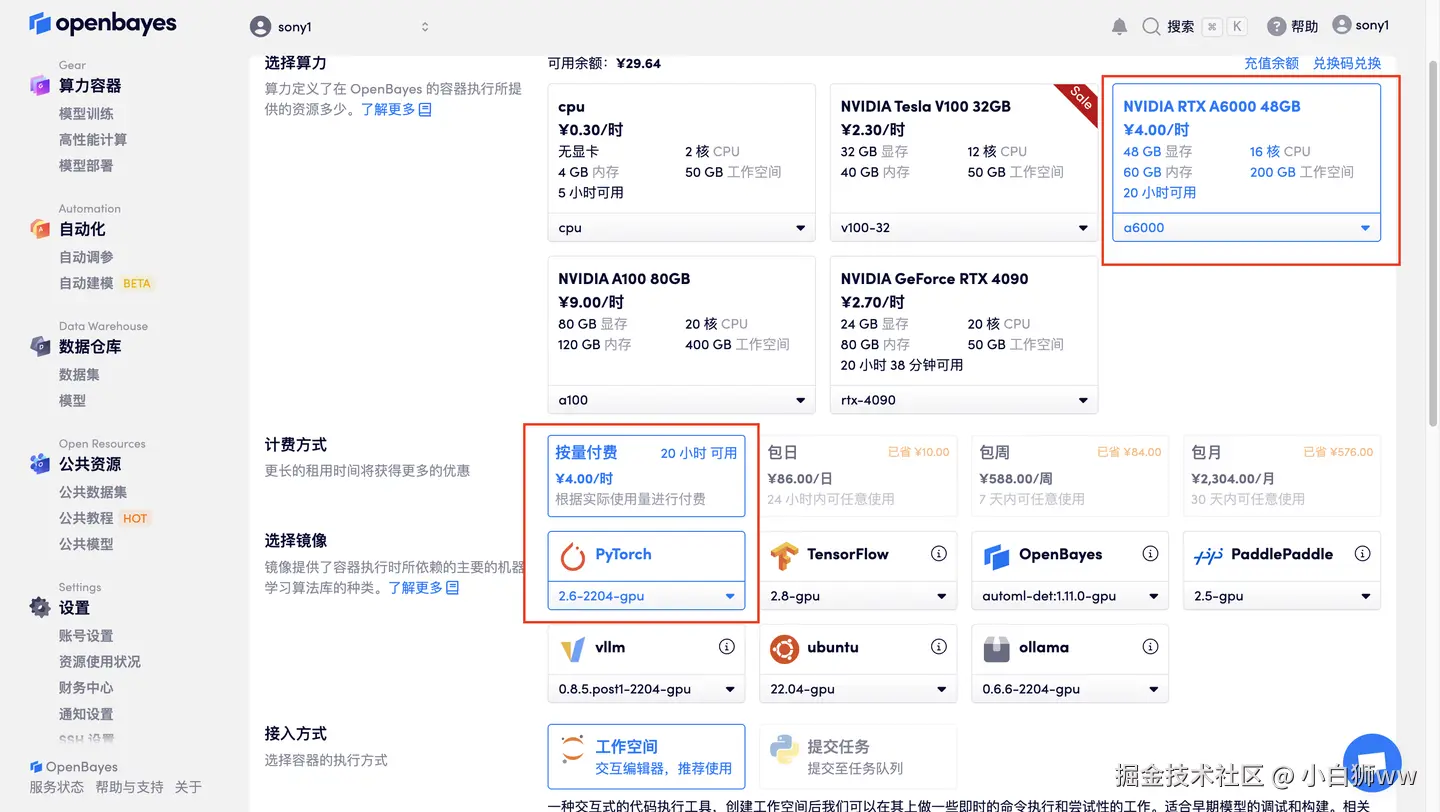The image size is (1440, 812).
Task: Open the help question-mark icon
Action: (1276, 27)
